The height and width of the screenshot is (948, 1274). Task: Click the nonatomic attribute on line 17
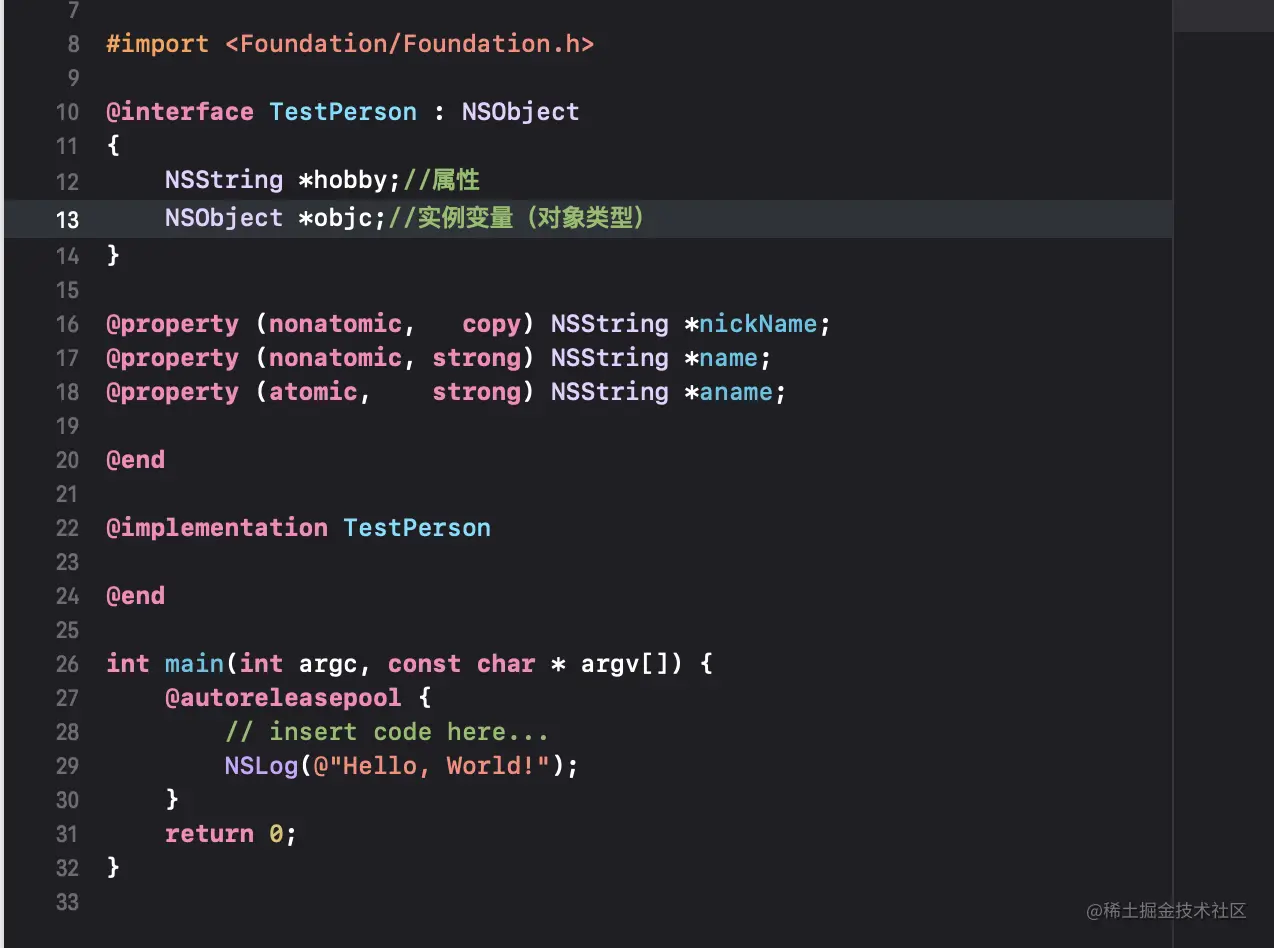[x=335, y=358]
